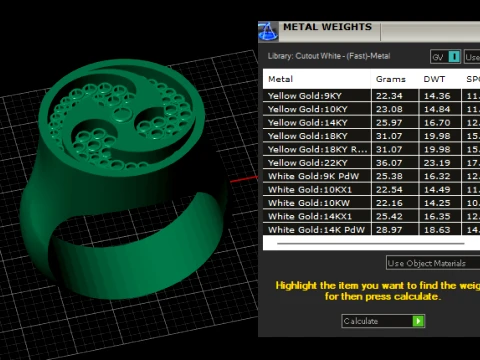Click the 22.16 grams value

click(389, 203)
